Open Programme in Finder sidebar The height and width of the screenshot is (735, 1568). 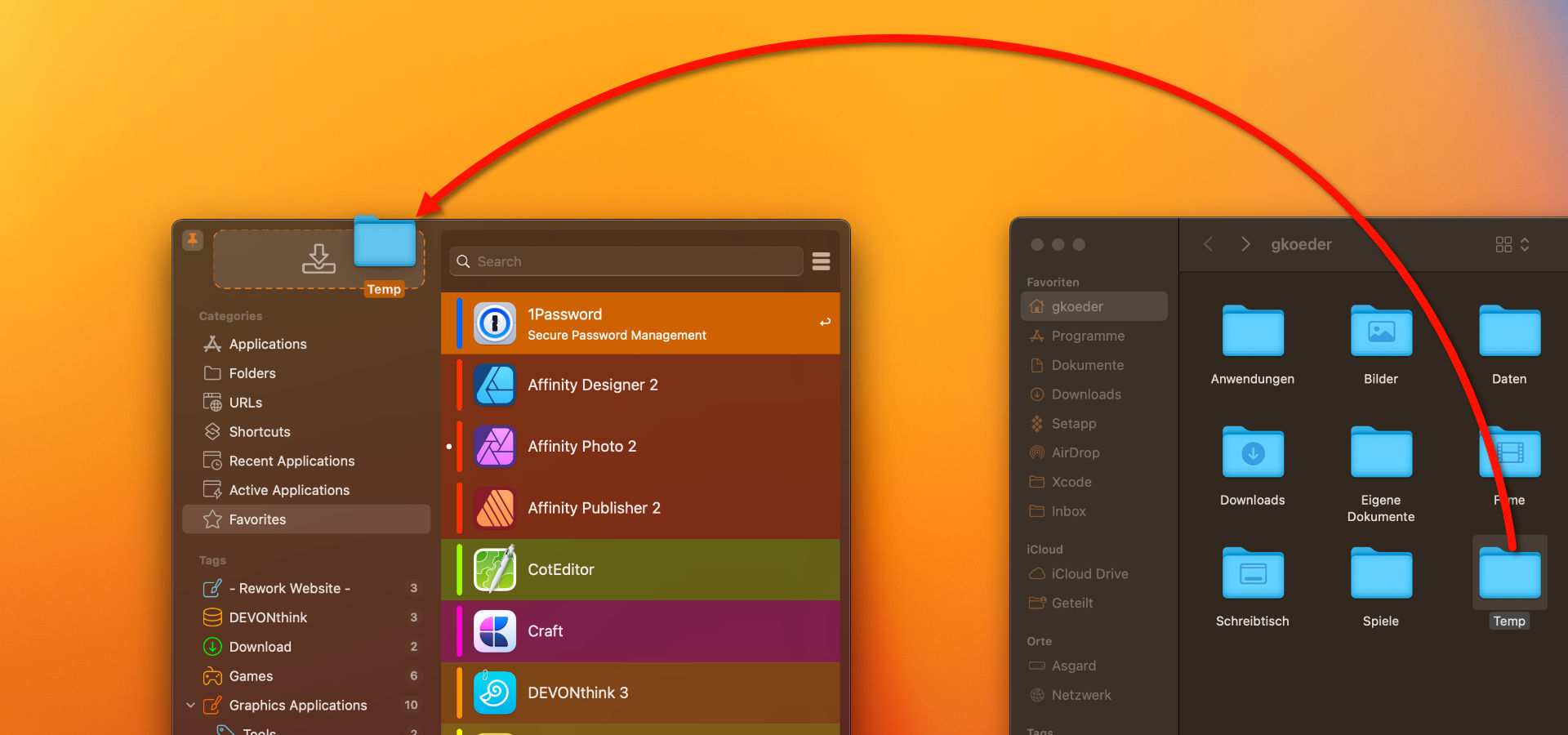click(x=1094, y=336)
